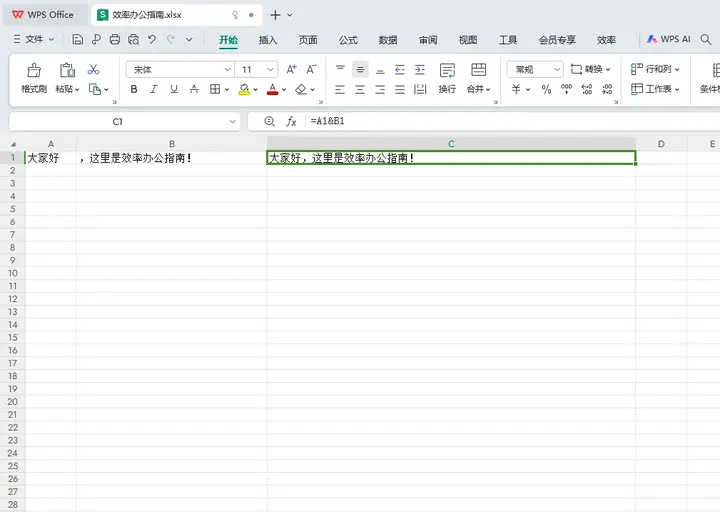The image size is (720, 512).
Task: Switch to the 审阅 Review tab
Action: 428,40
